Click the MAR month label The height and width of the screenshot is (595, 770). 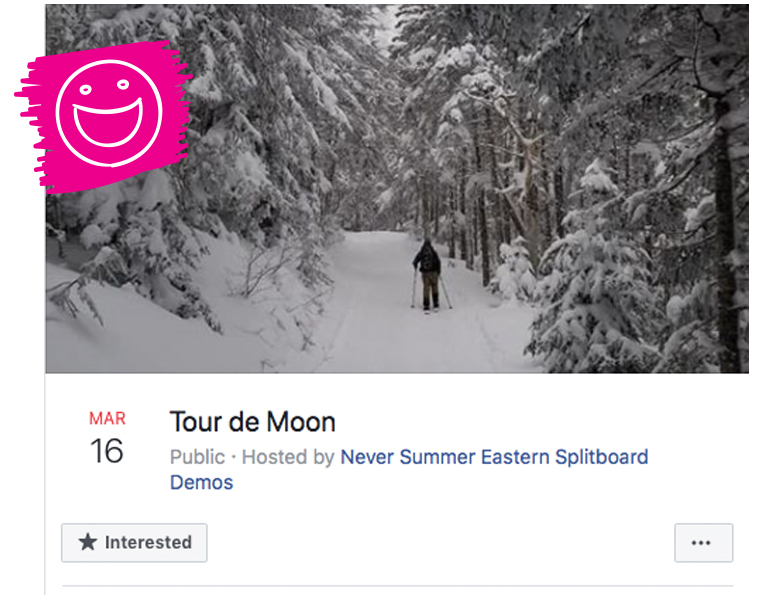point(107,419)
